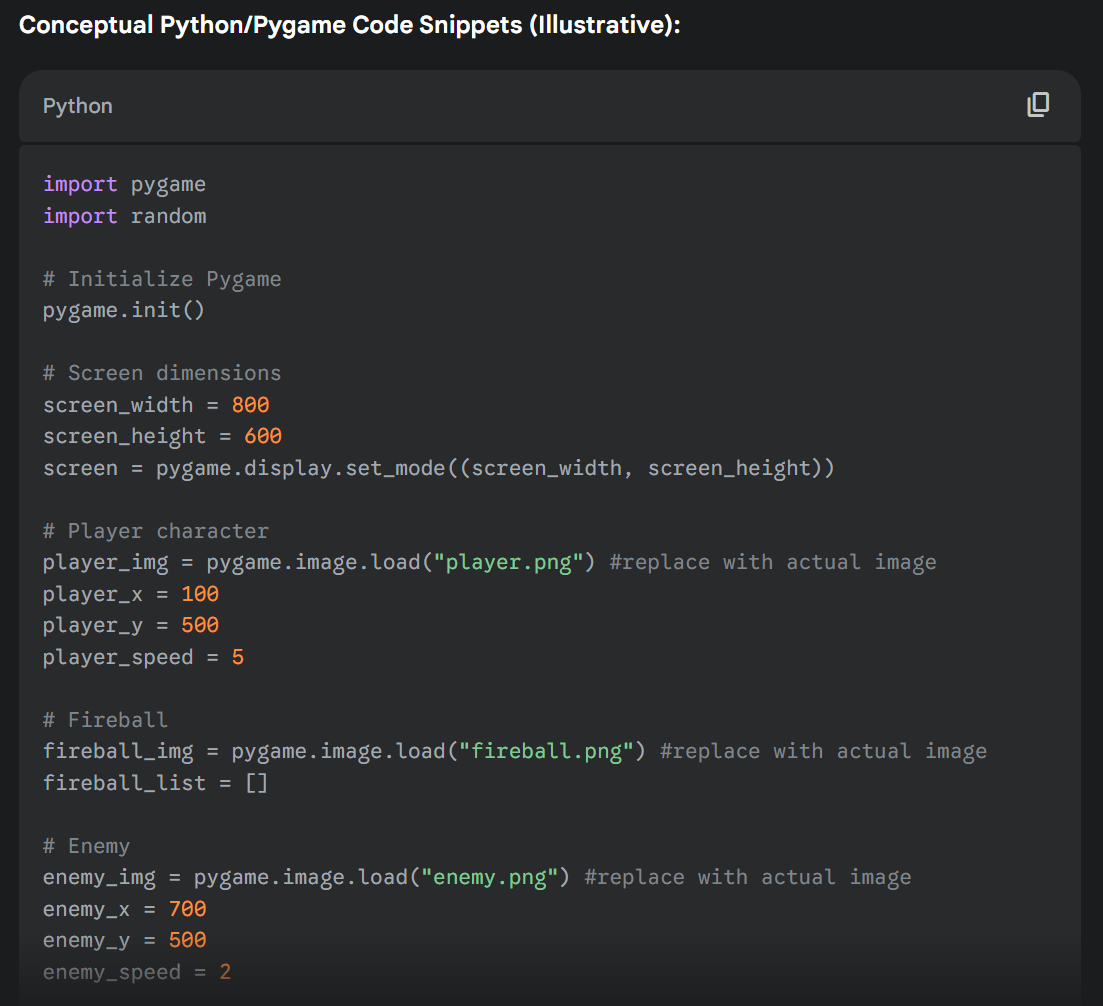Click the 600 value of screen_height
1103x1006 pixels.
pyautogui.click(x=263, y=436)
